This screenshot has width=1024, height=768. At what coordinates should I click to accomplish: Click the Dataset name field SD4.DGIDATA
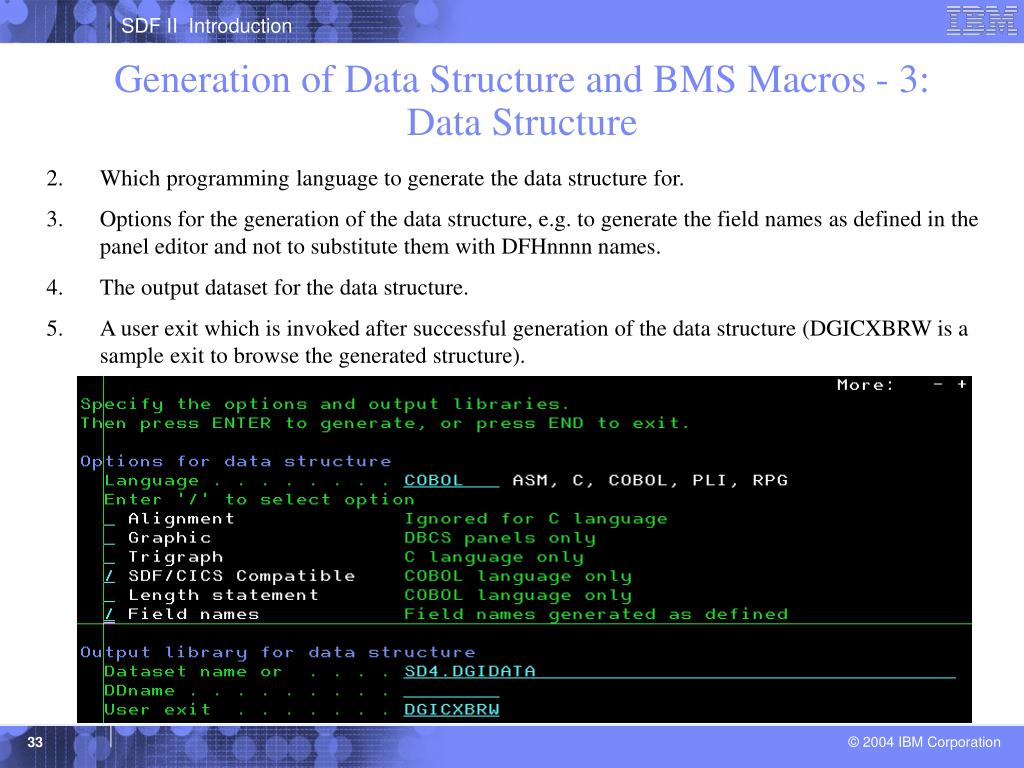click(679, 671)
